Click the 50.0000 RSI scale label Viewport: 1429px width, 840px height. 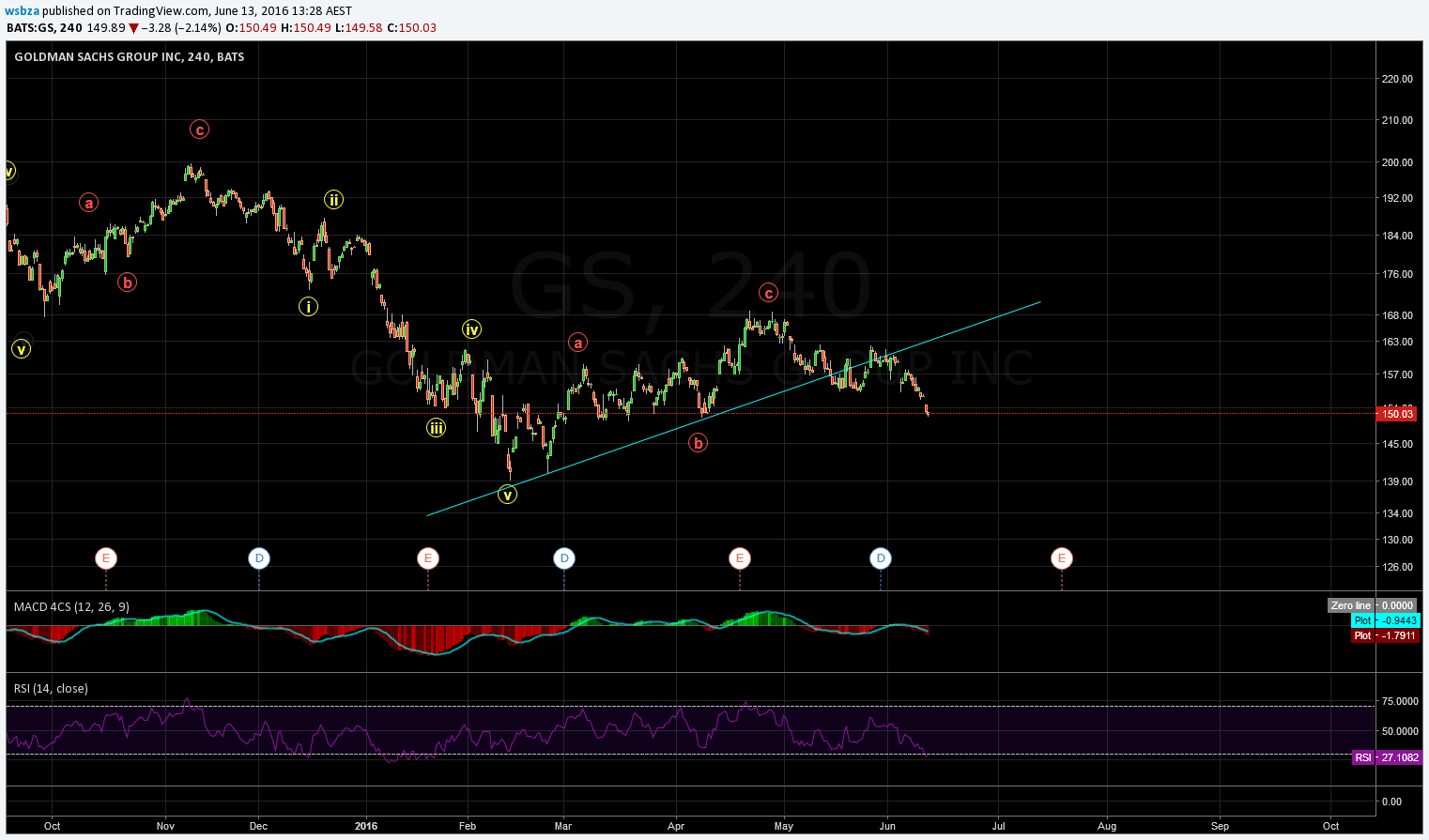(1400, 731)
